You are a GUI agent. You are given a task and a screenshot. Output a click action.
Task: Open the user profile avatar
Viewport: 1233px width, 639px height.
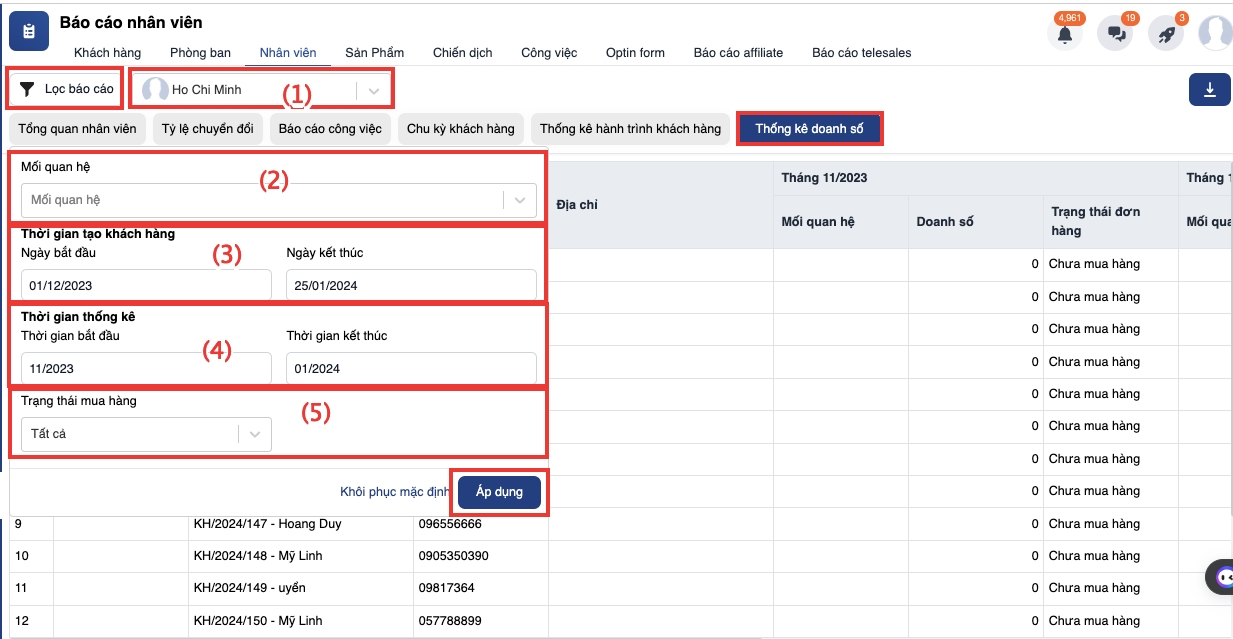pos(1216,33)
